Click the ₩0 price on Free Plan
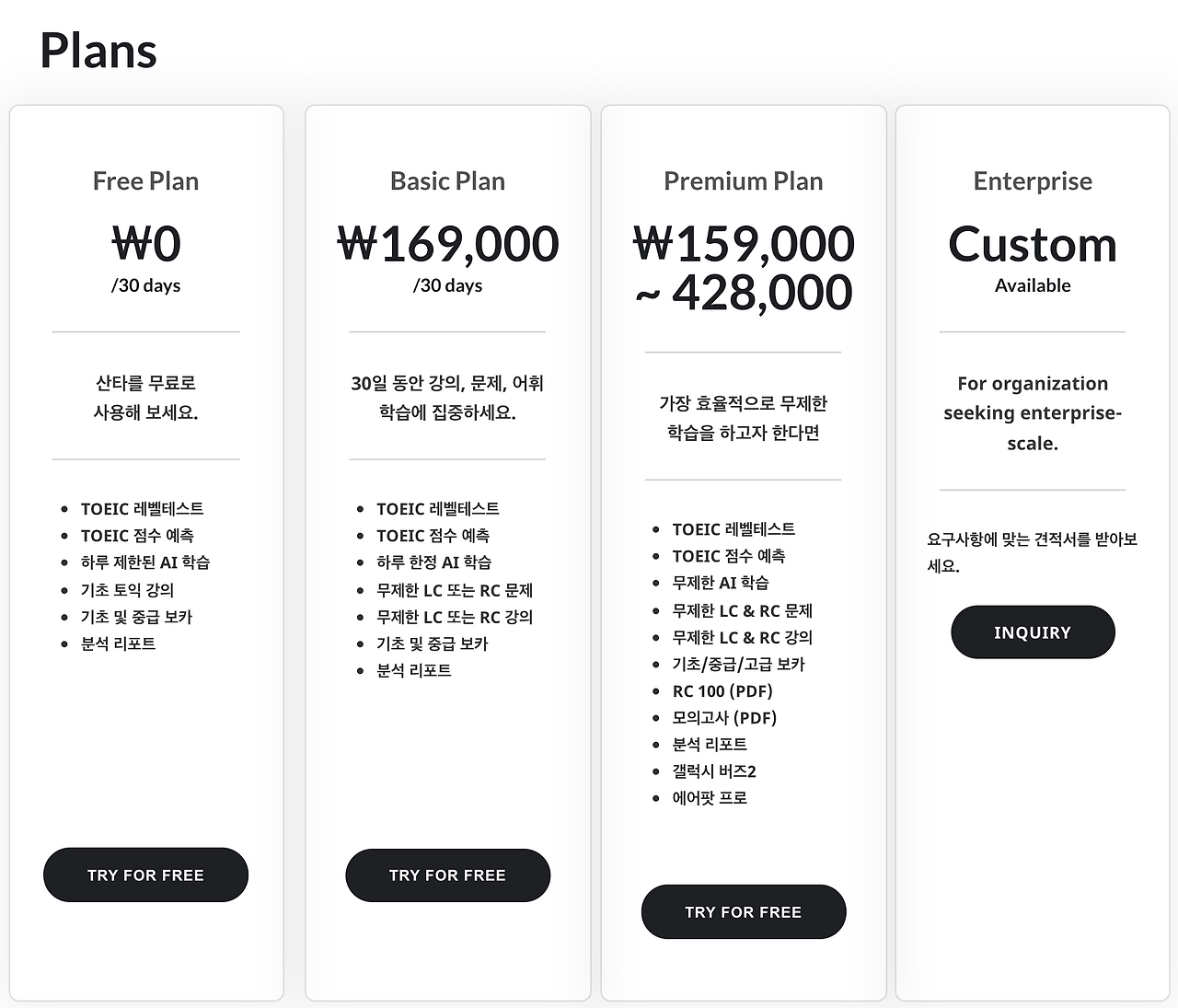This screenshot has width=1178, height=1008. coord(145,243)
